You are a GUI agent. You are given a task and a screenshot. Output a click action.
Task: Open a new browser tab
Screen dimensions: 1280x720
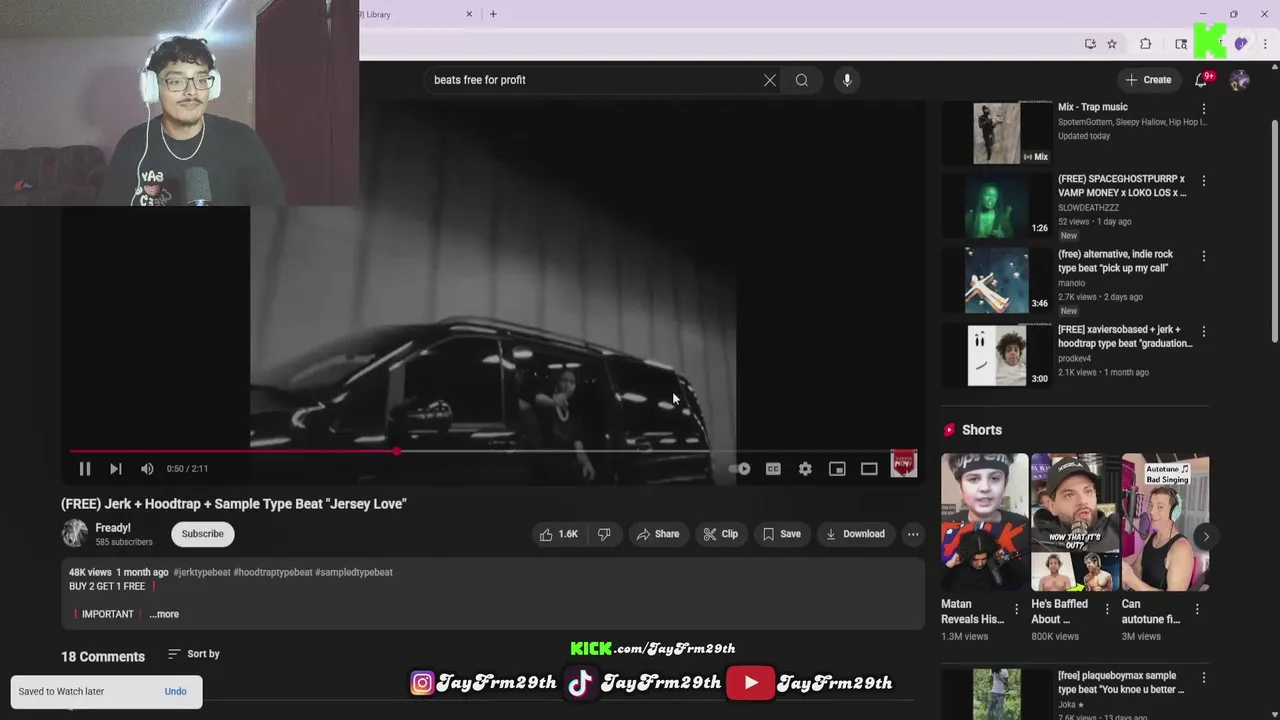coord(493,14)
